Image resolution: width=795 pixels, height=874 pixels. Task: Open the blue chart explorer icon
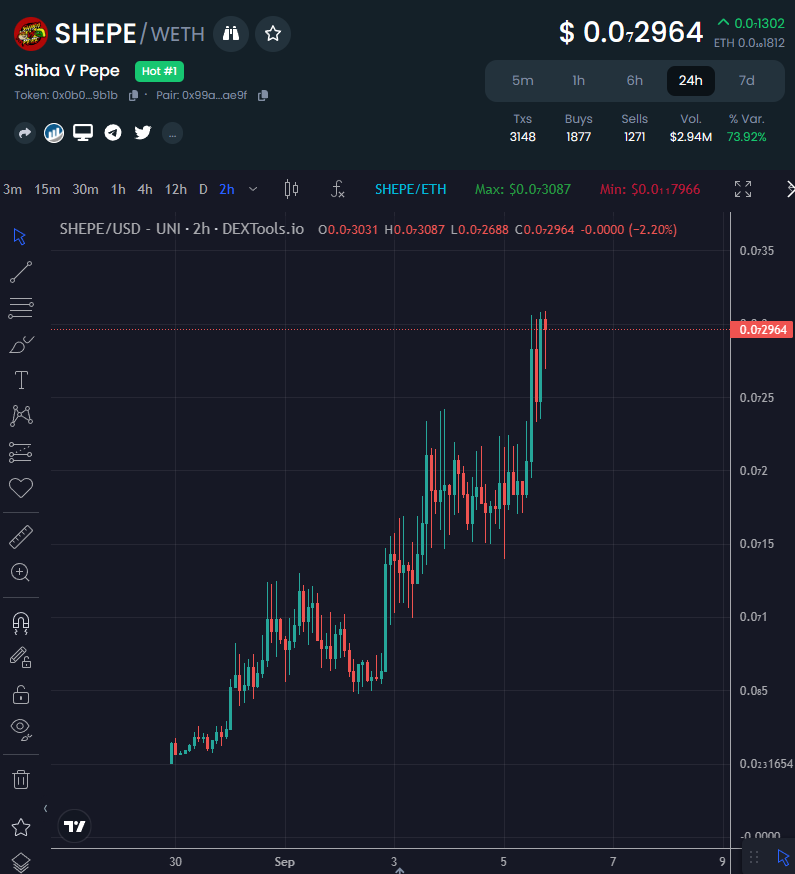pyautogui.click(x=54, y=133)
